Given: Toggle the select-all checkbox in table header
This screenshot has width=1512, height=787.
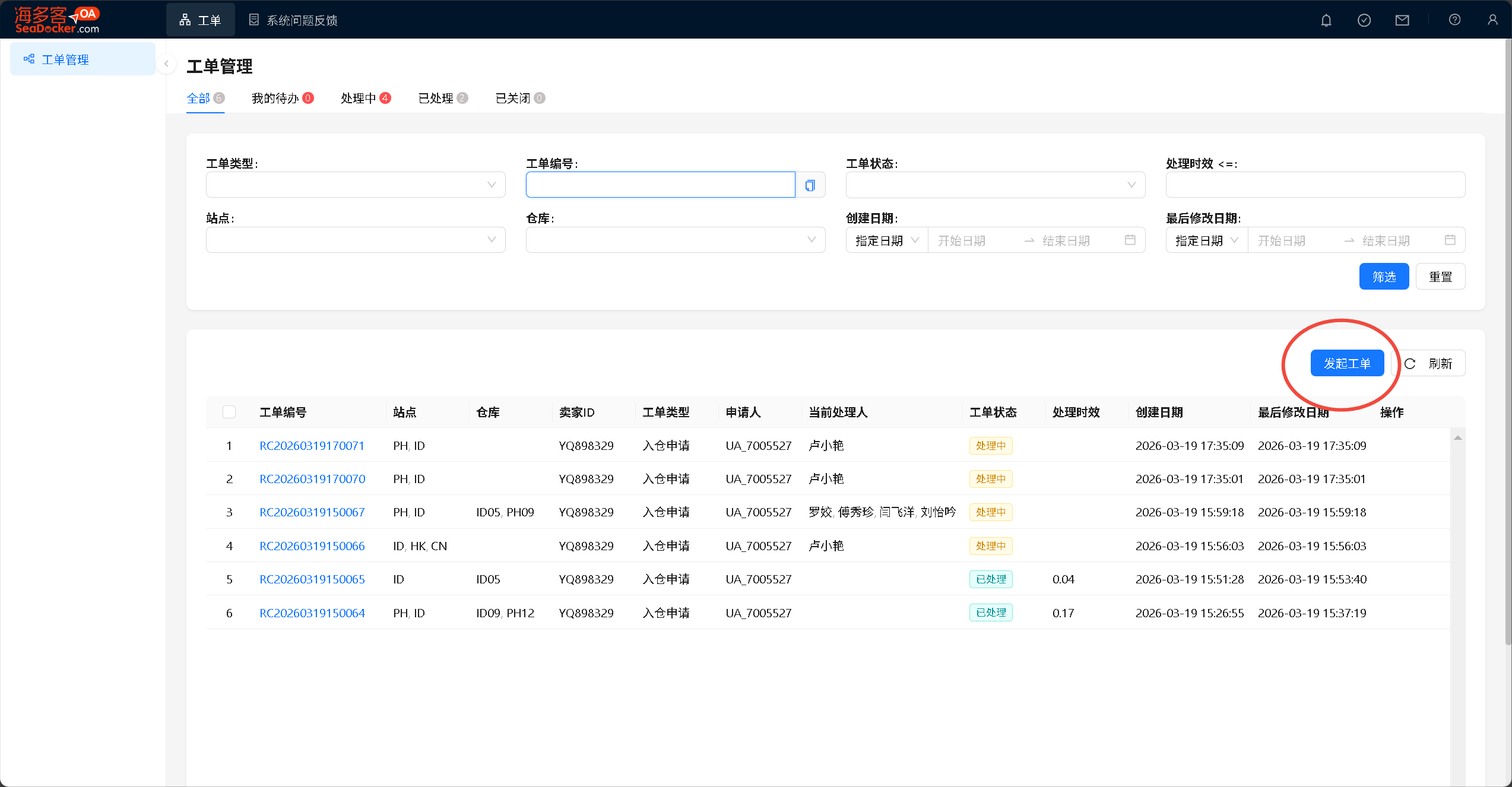Looking at the screenshot, I should 229,412.
